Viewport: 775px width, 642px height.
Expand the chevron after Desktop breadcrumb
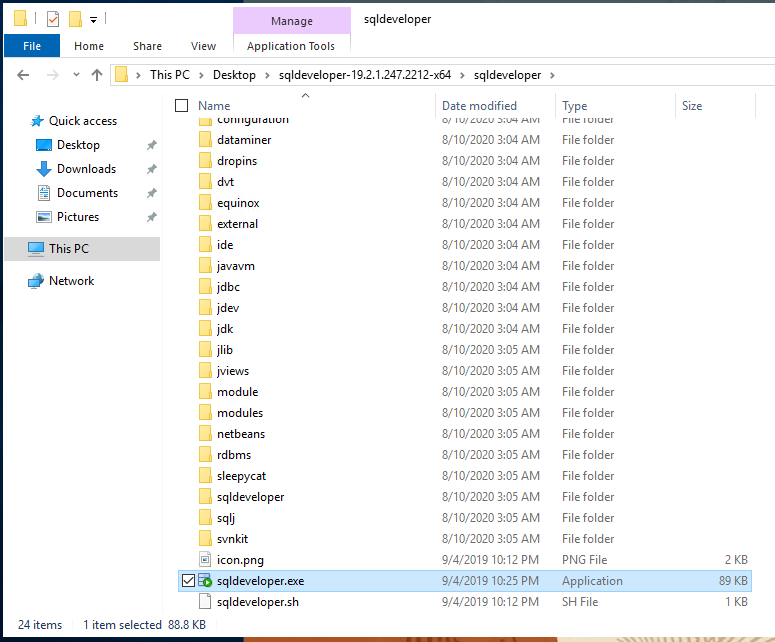267,75
